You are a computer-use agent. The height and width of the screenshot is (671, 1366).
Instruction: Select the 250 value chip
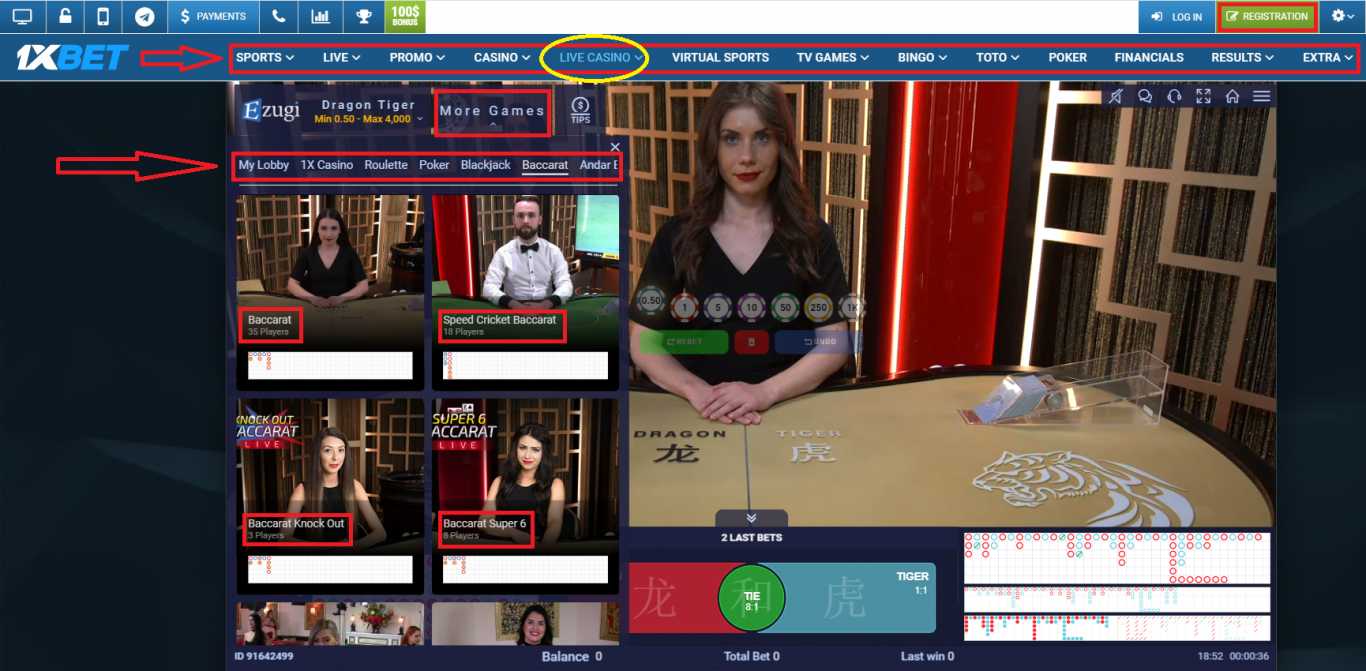pos(818,307)
